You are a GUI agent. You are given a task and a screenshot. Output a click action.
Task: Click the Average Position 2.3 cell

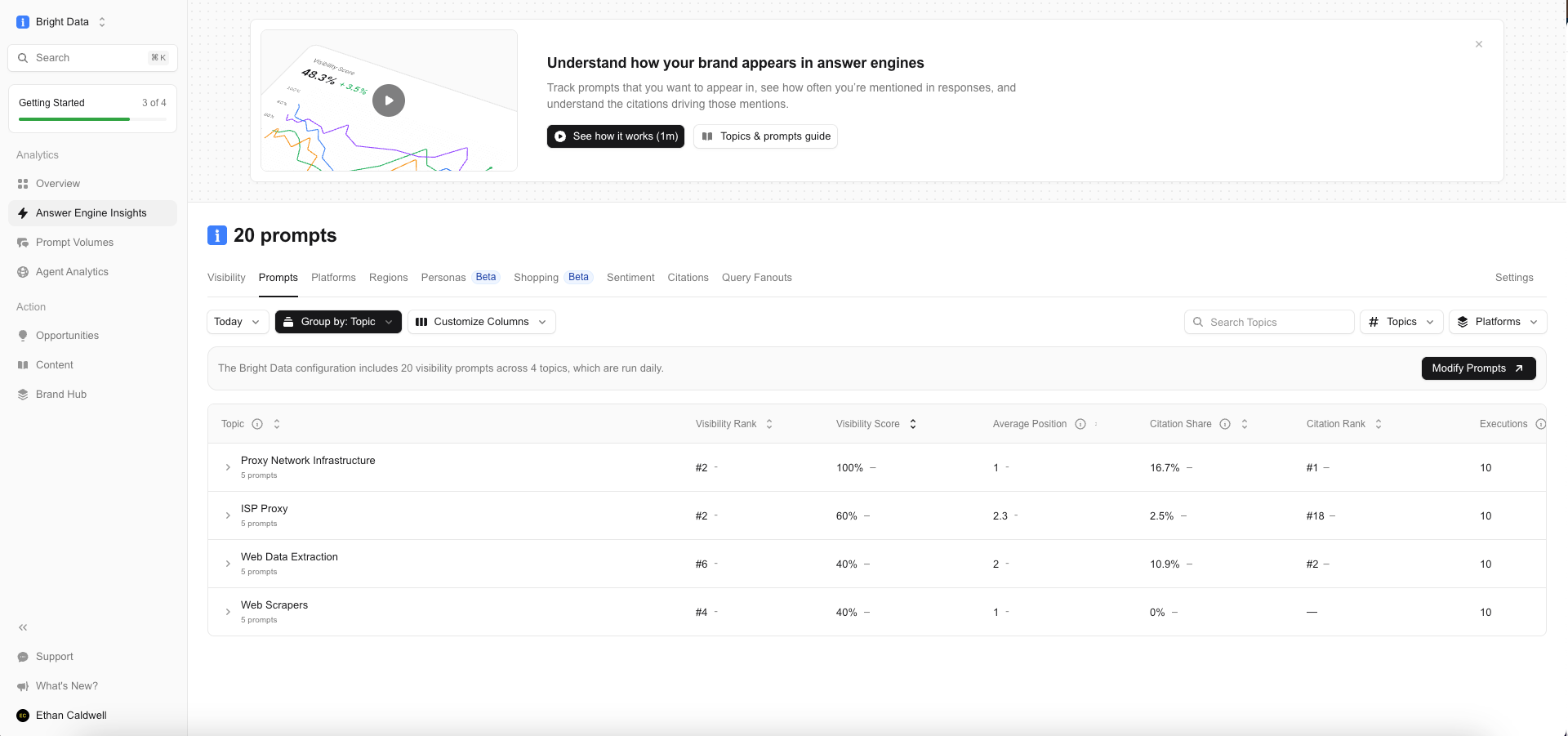point(1000,516)
